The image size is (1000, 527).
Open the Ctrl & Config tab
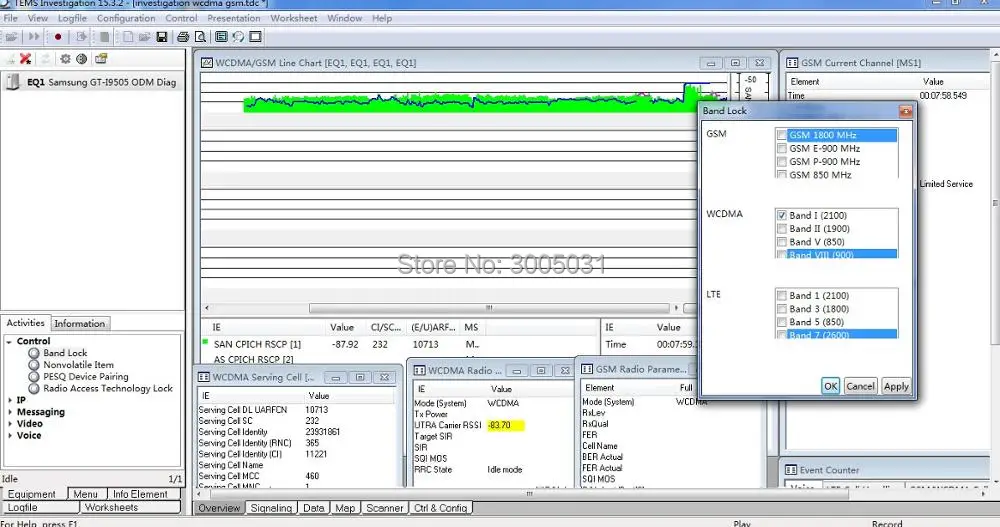441,508
